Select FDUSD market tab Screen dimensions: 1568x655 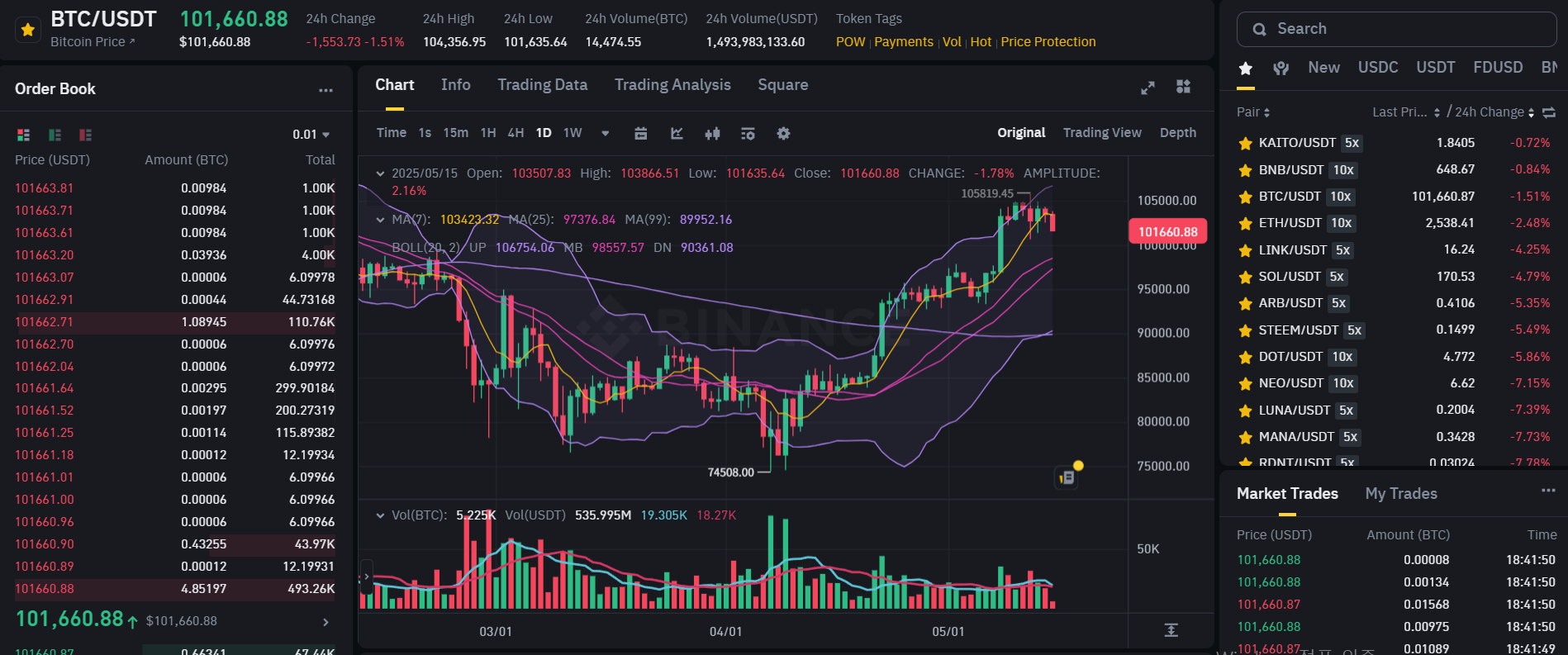(1498, 68)
